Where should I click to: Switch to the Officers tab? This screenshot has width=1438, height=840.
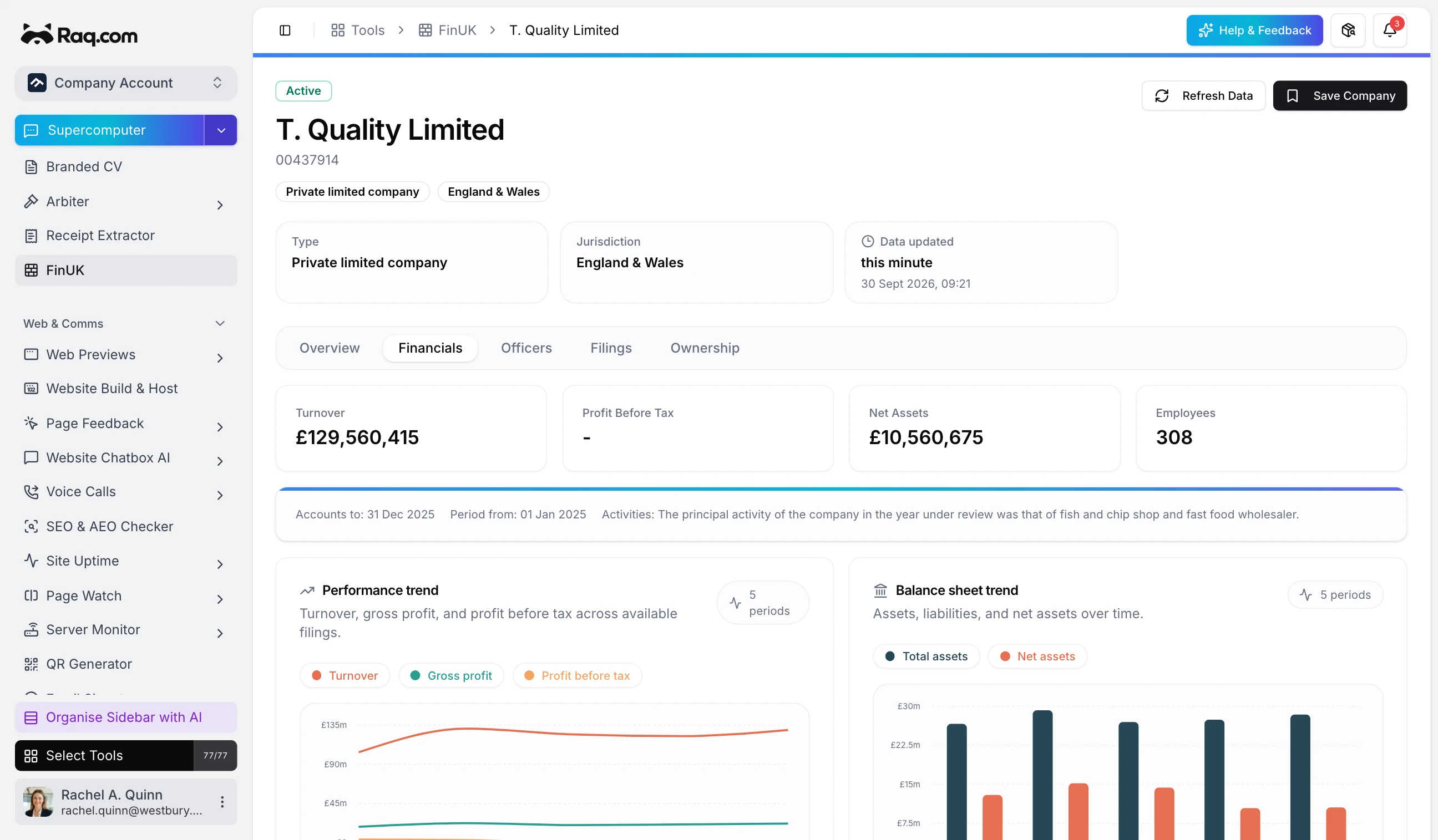click(x=526, y=348)
